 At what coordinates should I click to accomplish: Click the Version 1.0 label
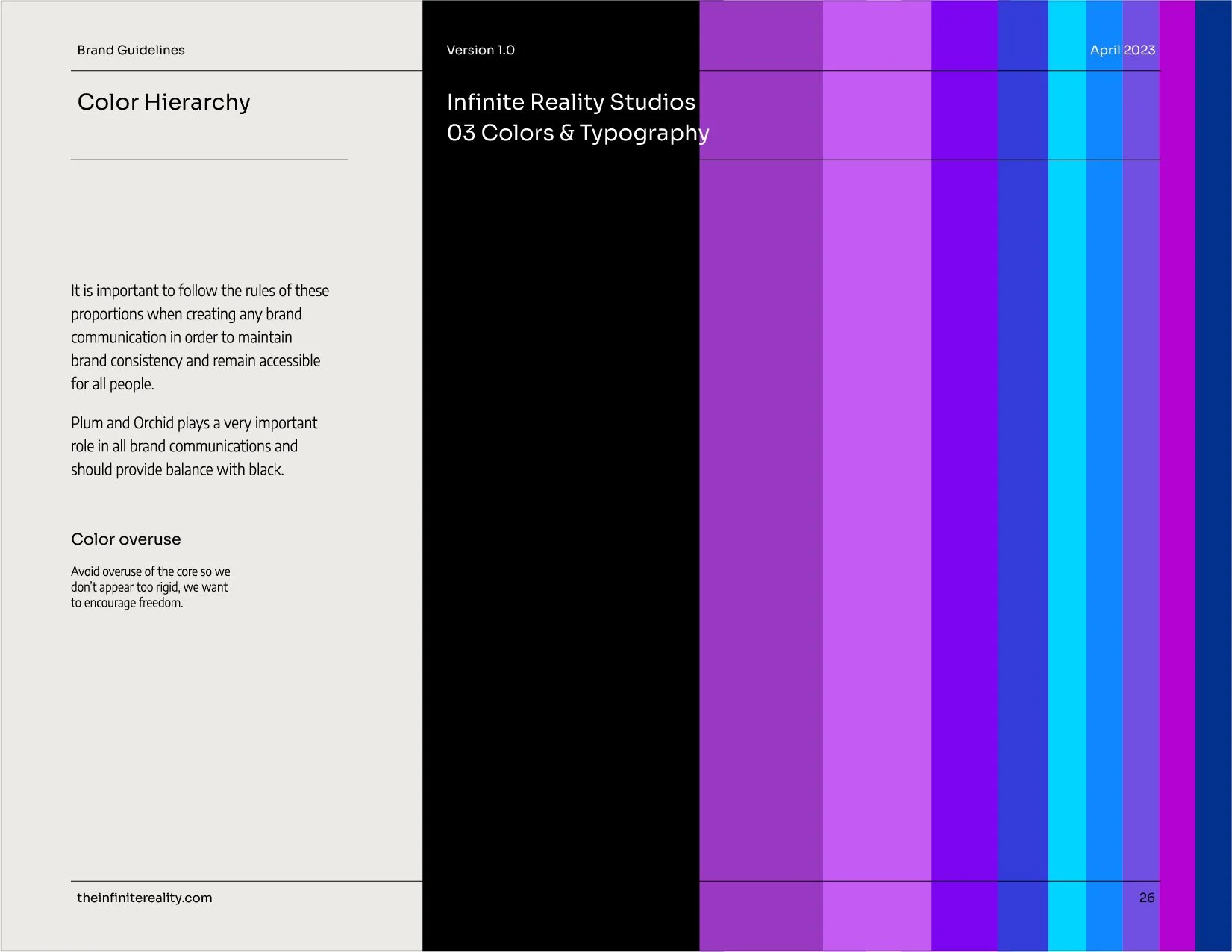click(481, 50)
